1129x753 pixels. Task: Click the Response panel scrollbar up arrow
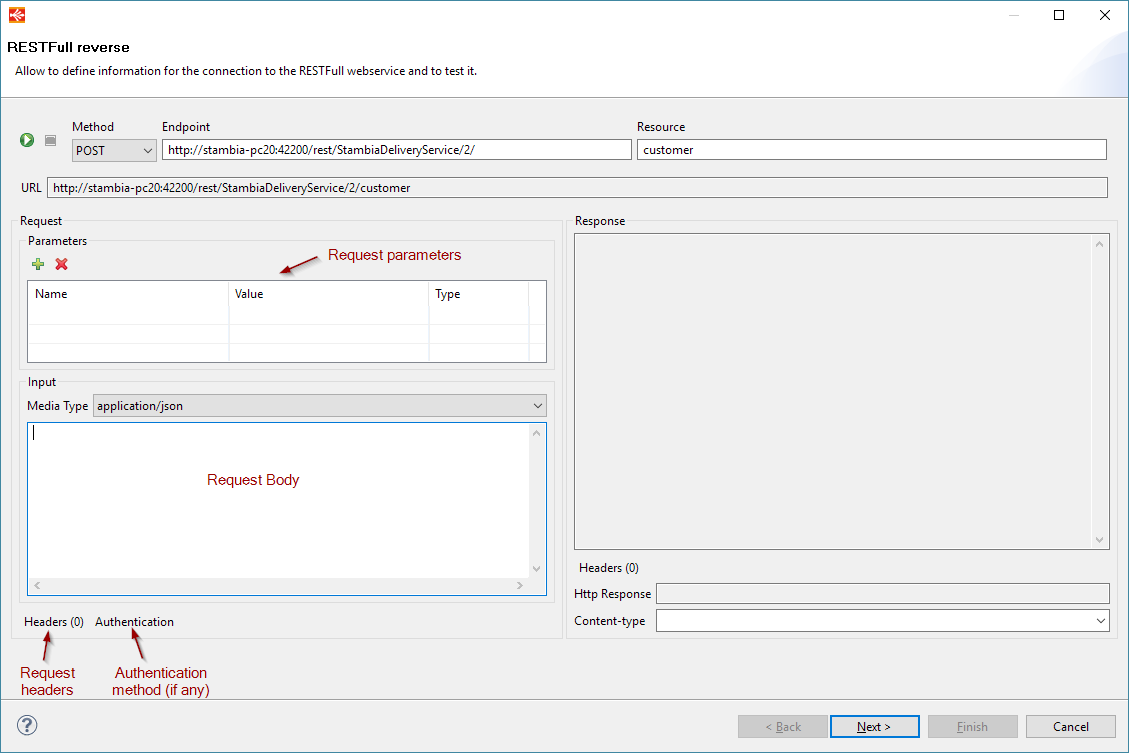pyautogui.click(x=1098, y=241)
